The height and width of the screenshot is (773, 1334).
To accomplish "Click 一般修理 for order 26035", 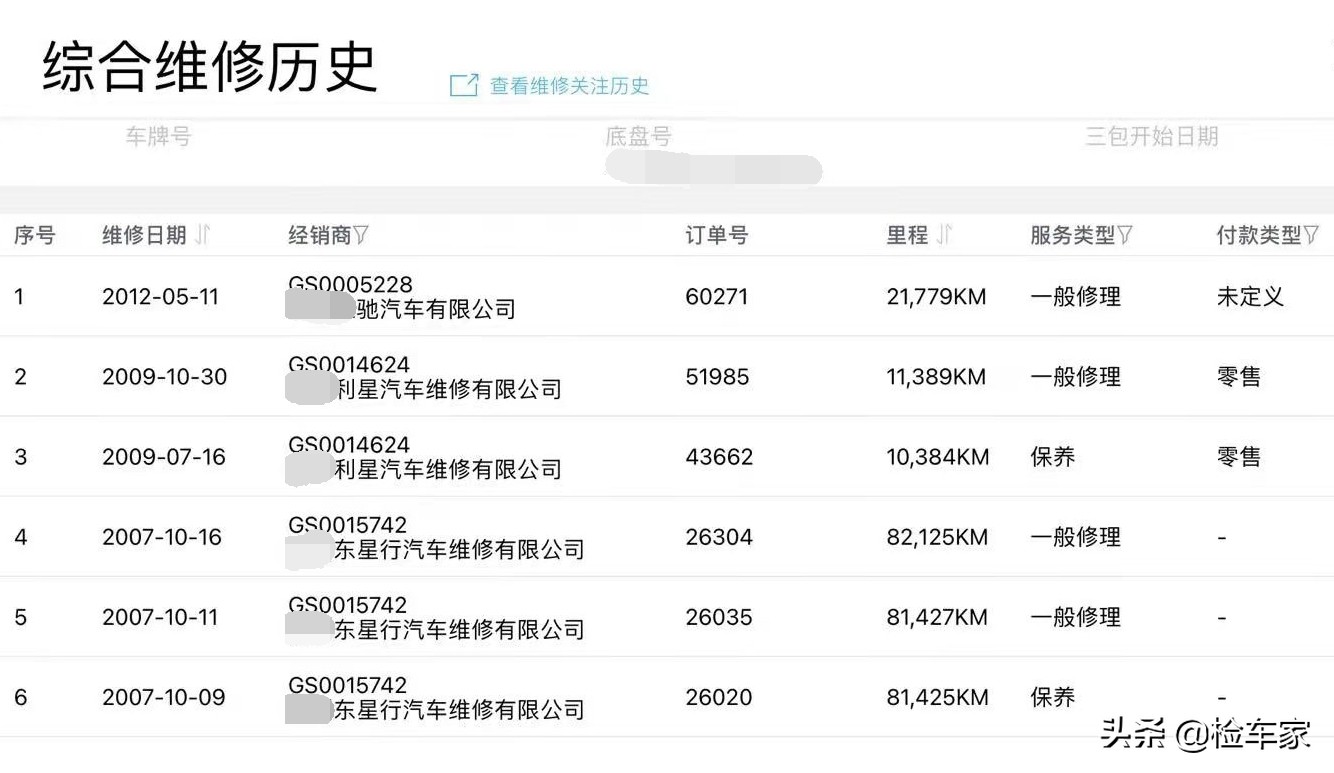I will pyautogui.click(x=1076, y=617).
